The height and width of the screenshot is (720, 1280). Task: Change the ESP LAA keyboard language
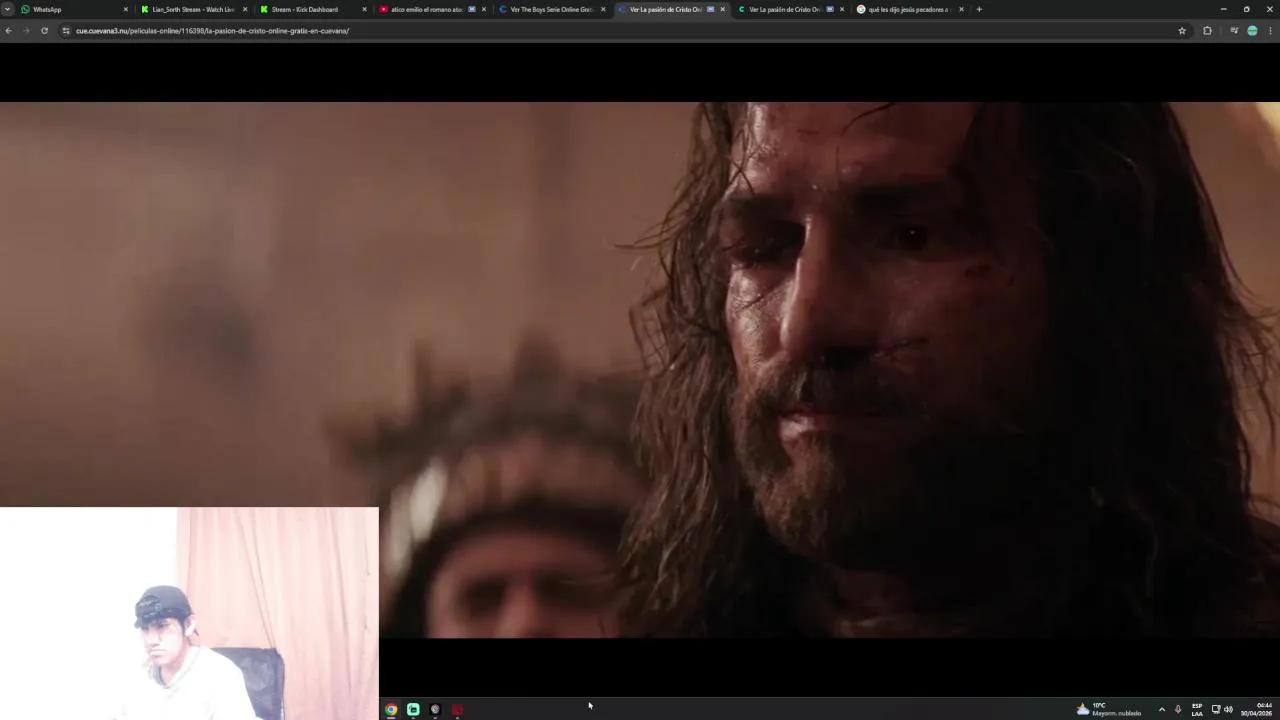(1197, 709)
